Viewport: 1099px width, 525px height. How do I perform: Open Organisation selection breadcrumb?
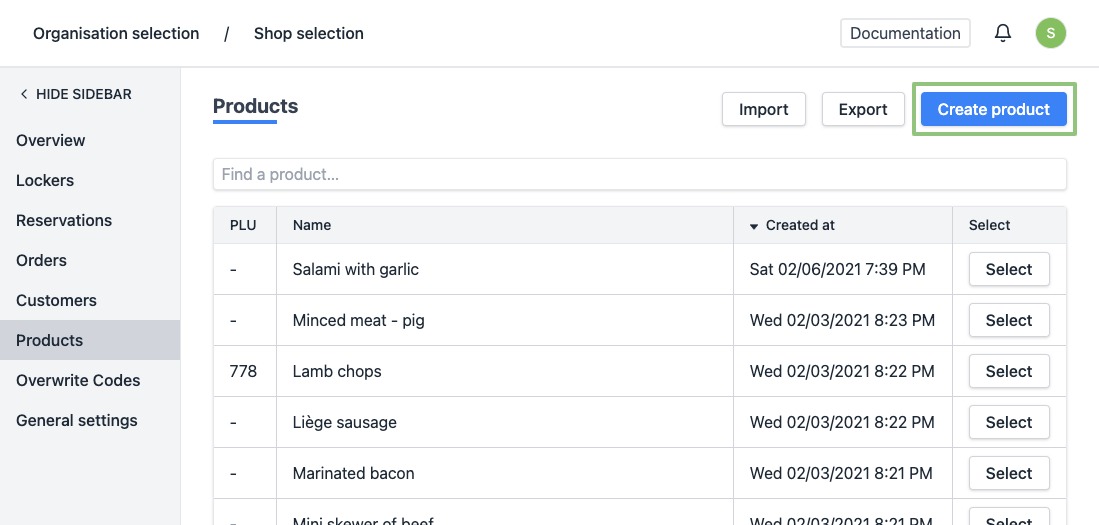coord(116,34)
